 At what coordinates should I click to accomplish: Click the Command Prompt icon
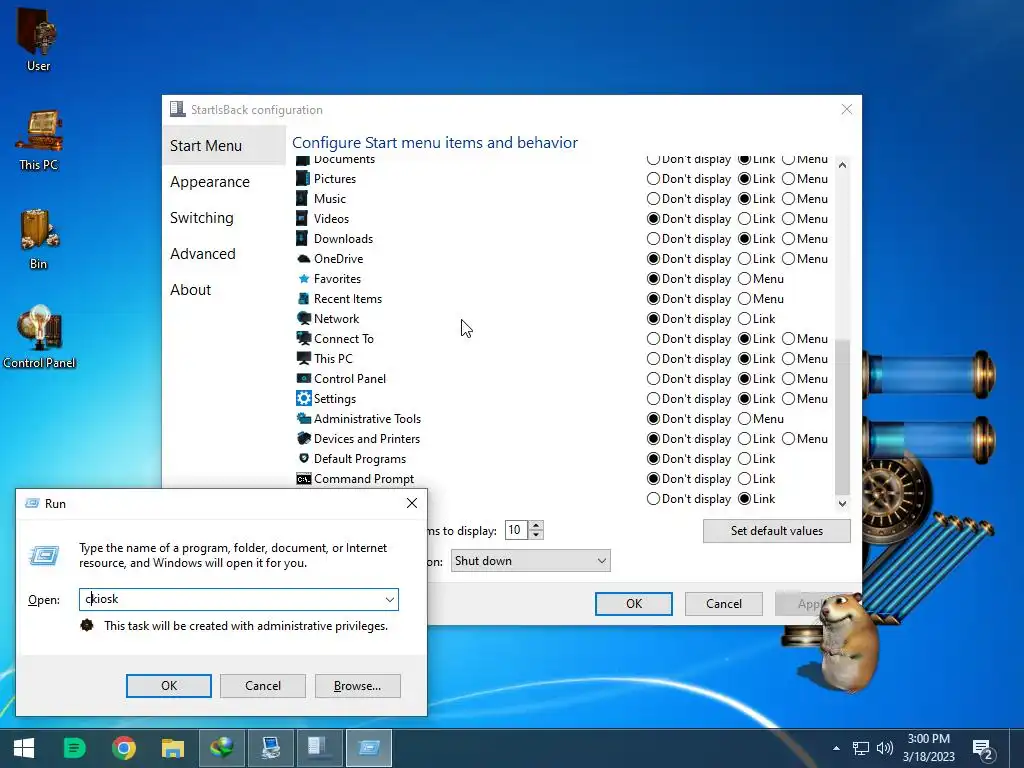304,479
